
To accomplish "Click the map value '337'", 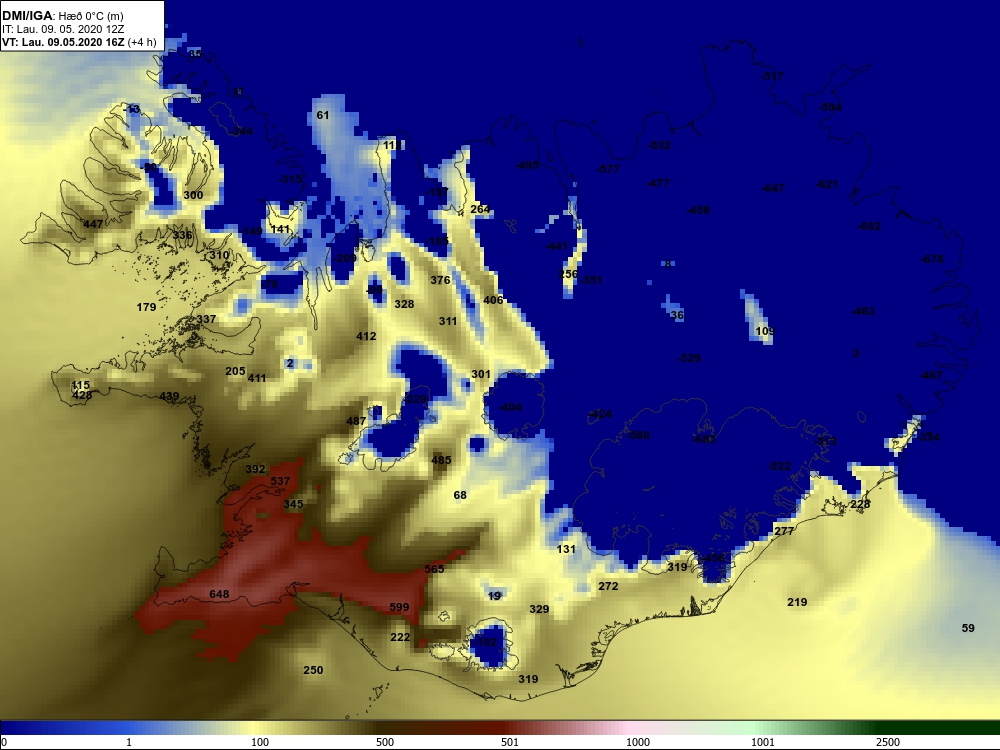I will [x=206, y=319].
